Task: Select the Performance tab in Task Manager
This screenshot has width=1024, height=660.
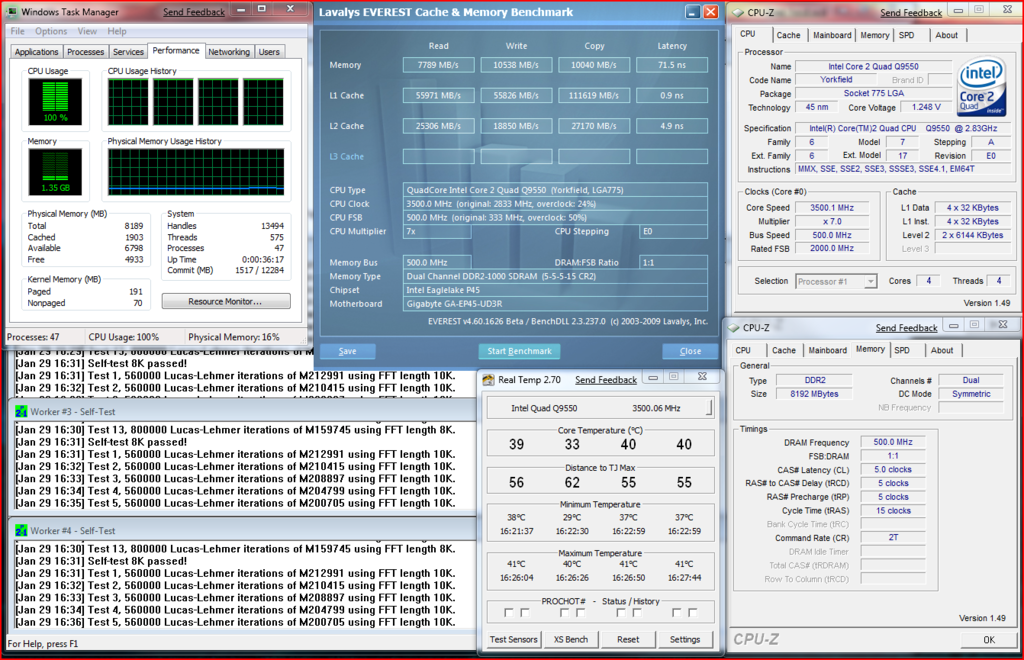Action: (176, 50)
